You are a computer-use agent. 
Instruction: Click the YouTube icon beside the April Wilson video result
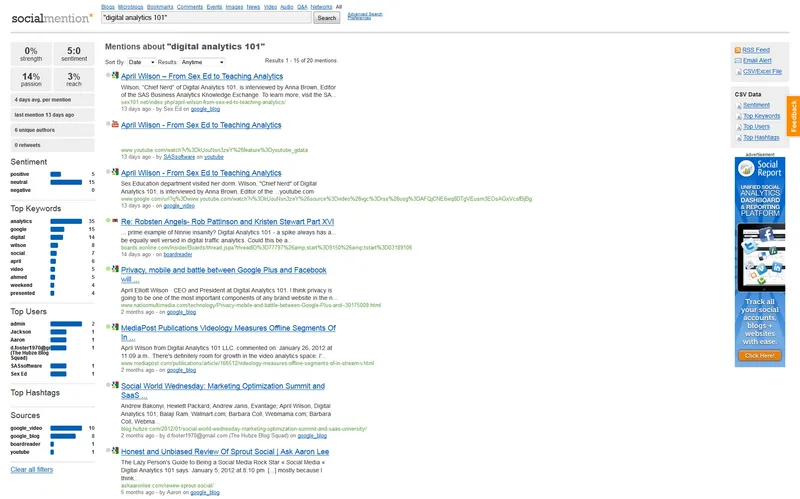coord(115,124)
